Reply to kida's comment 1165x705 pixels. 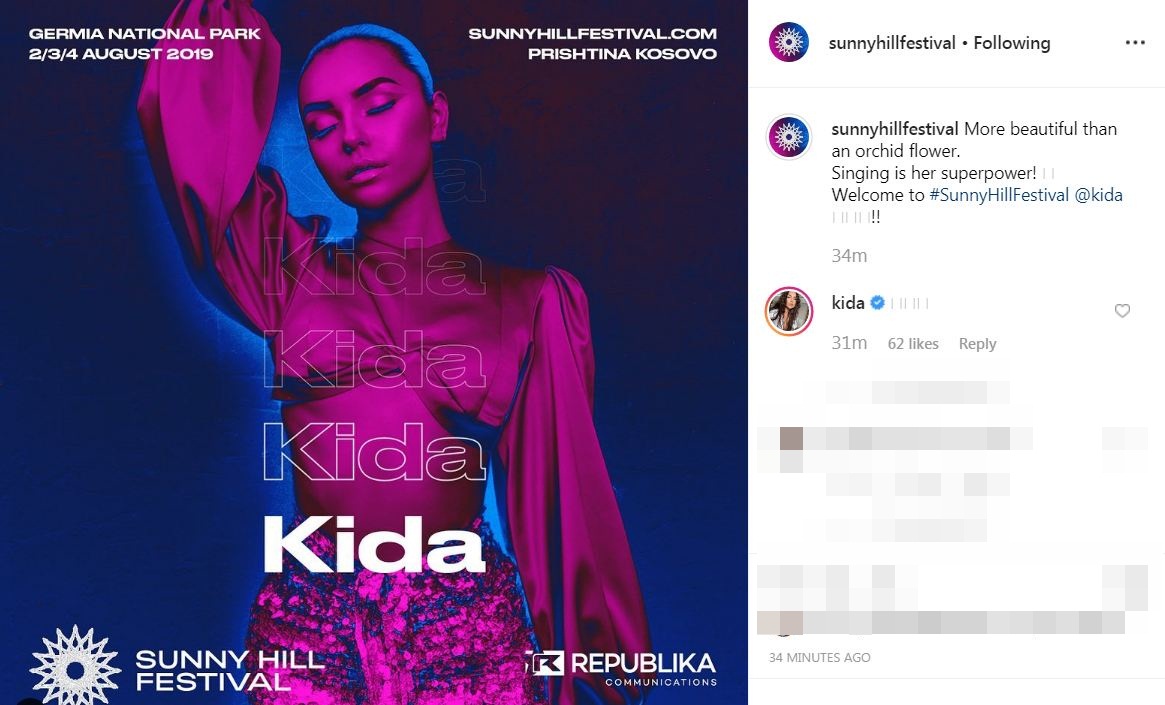977,344
